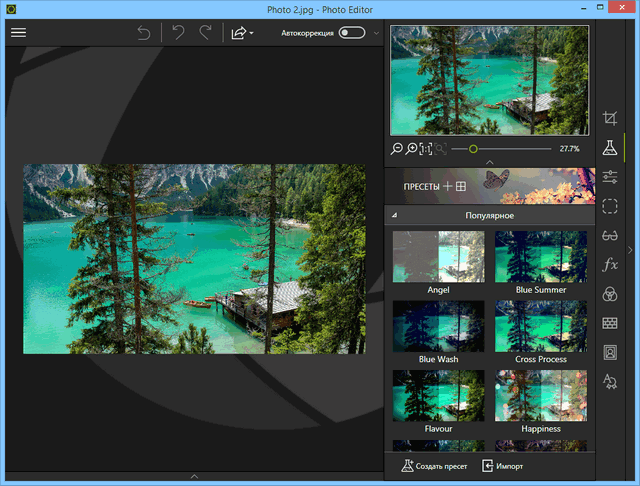Click the revert to original arrow icon

[x=144, y=33]
